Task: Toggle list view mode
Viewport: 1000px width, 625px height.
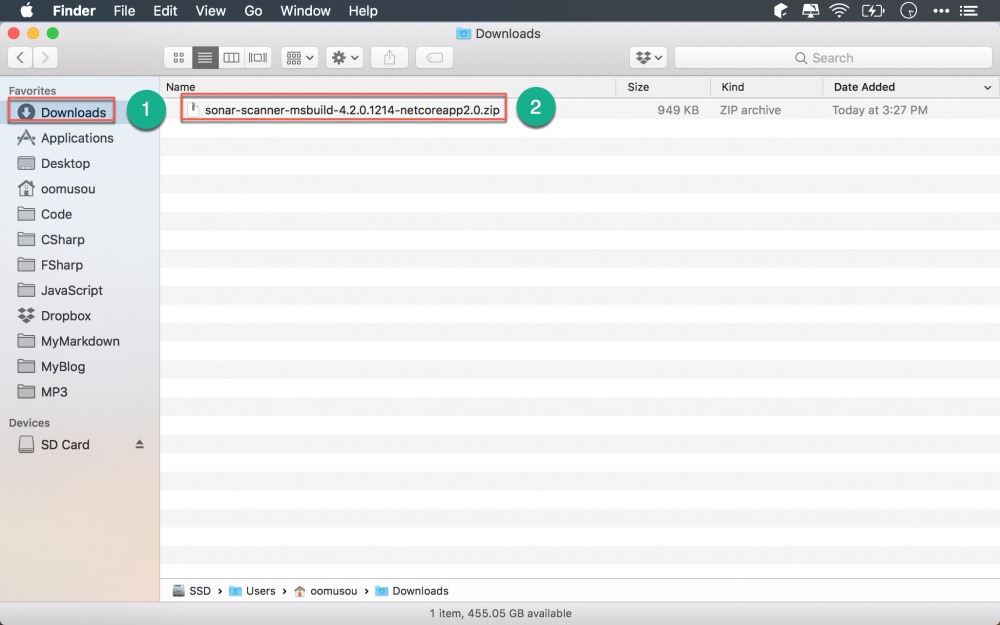Action: (204, 57)
